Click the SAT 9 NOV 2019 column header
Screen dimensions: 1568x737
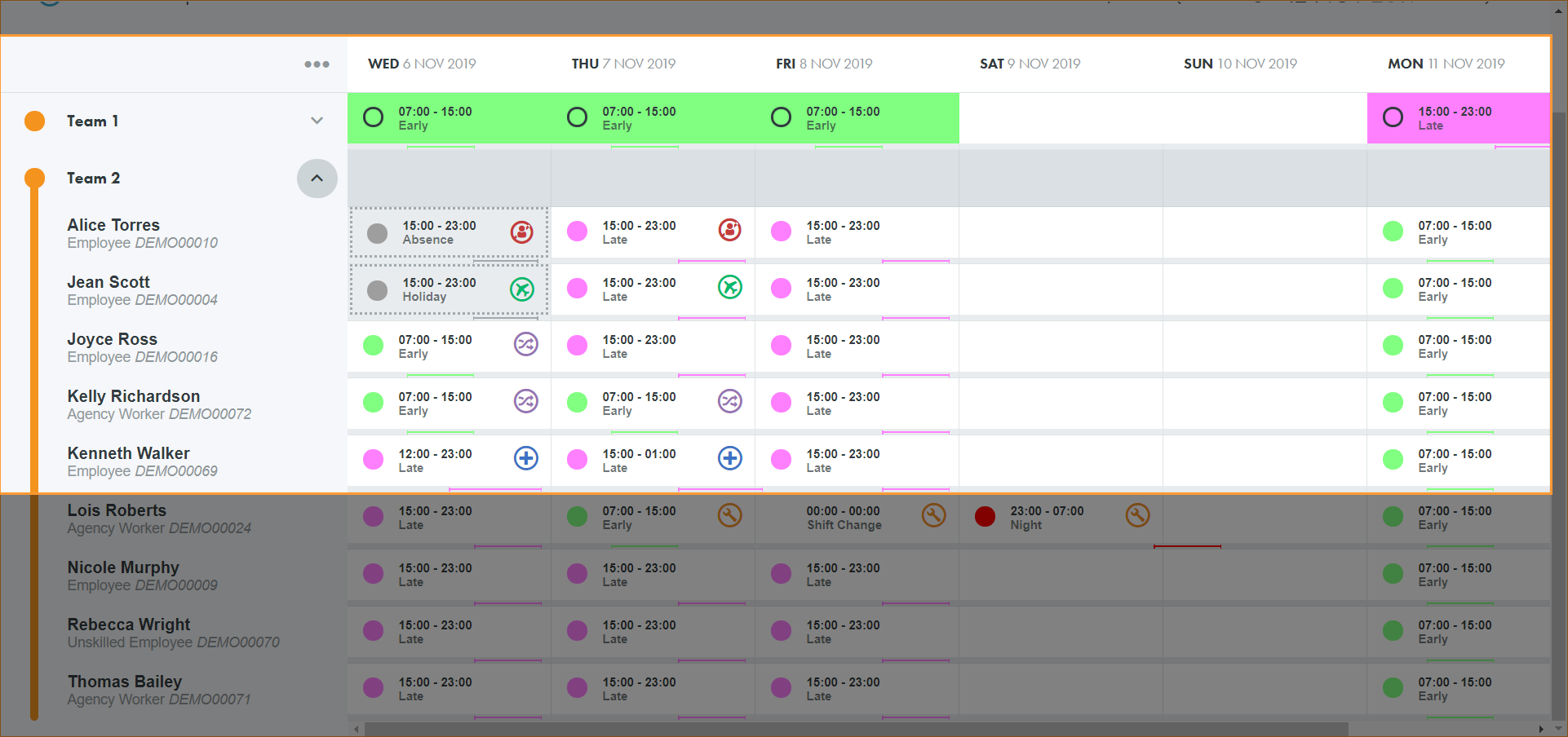(1030, 64)
